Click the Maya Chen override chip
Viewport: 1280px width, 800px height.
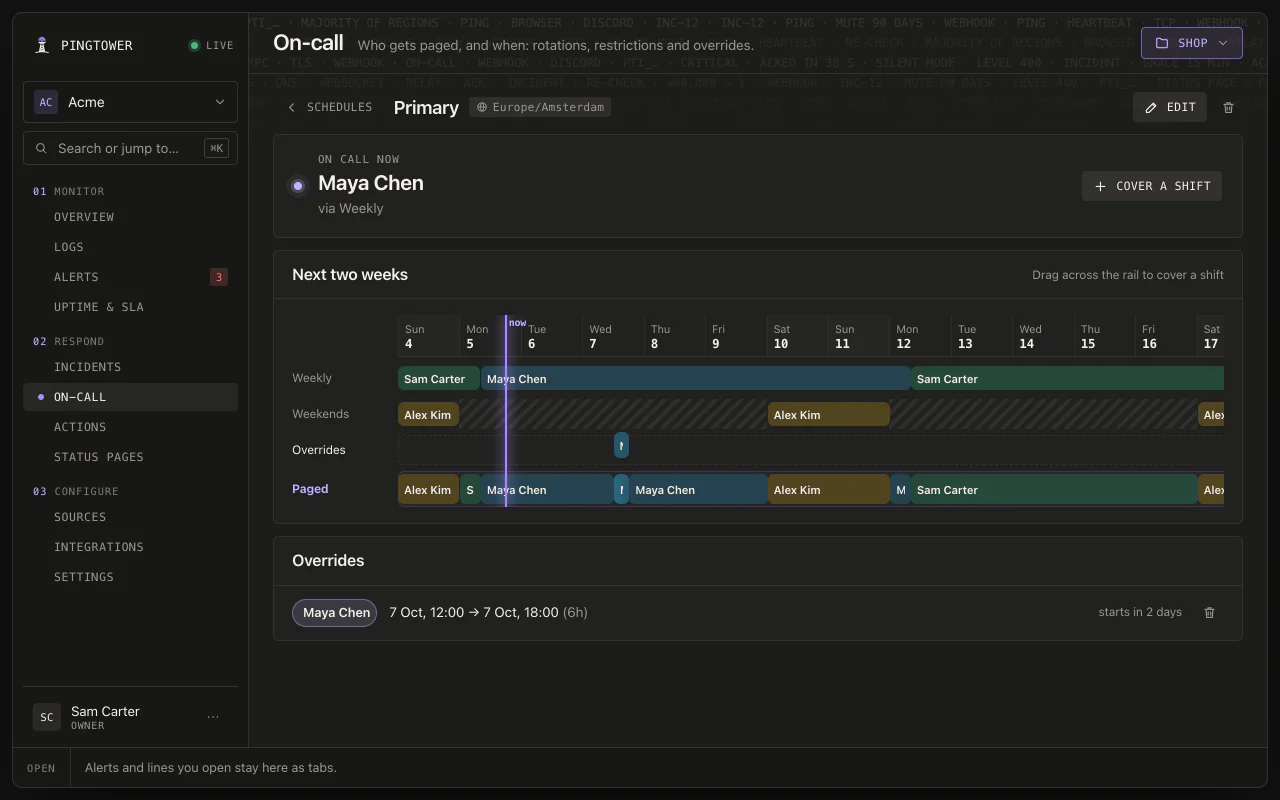point(335,612)
